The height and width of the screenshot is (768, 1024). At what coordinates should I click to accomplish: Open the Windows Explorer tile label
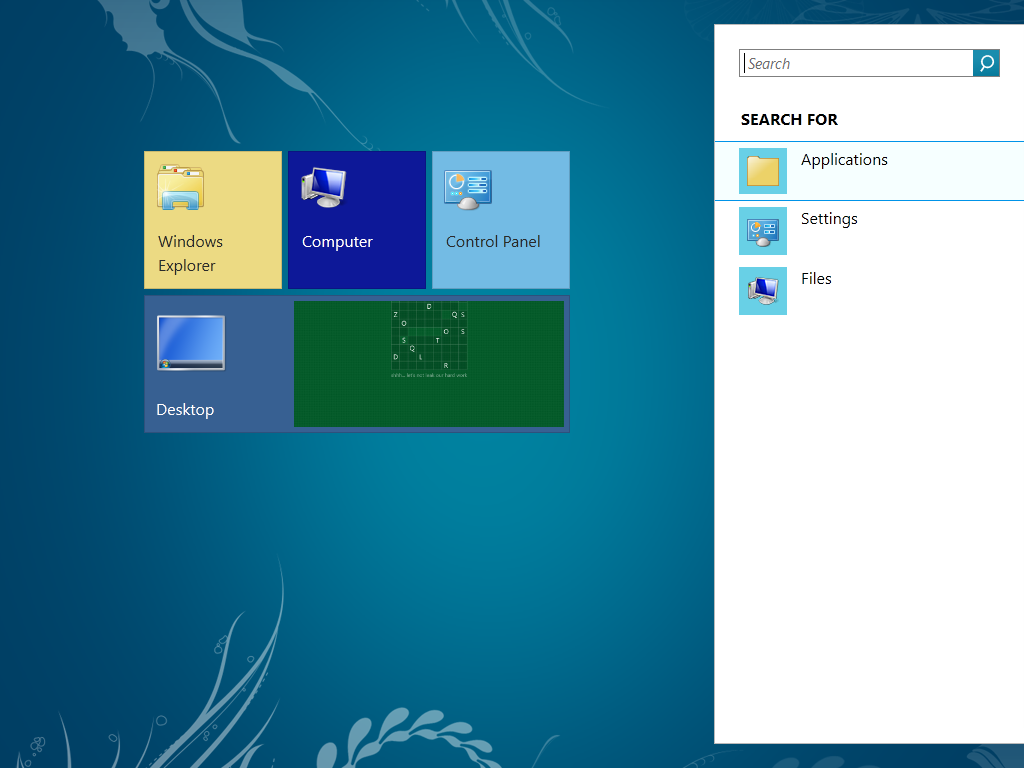(190, 254)
